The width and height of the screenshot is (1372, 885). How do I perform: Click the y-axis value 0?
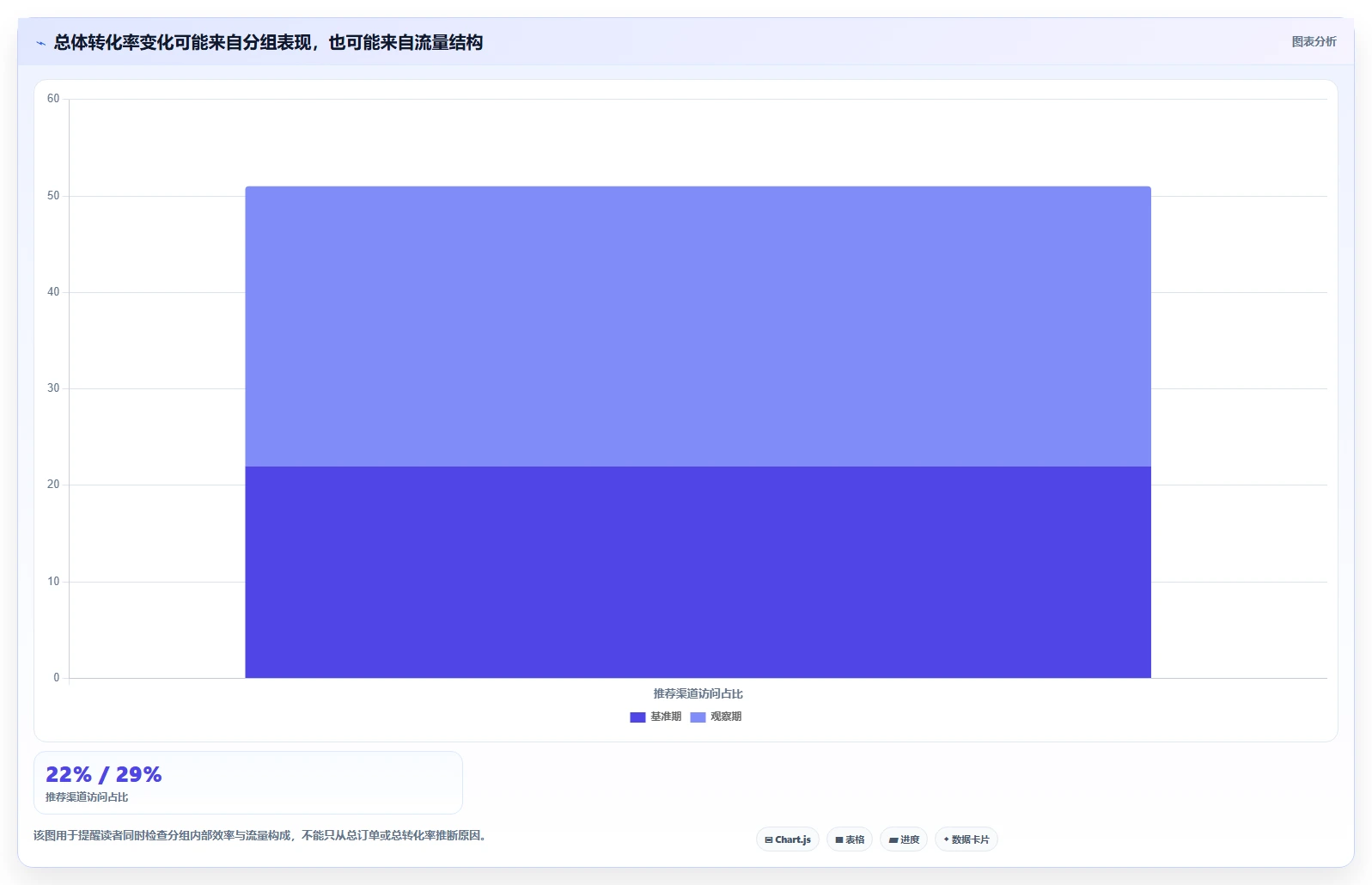pos(57,678)
